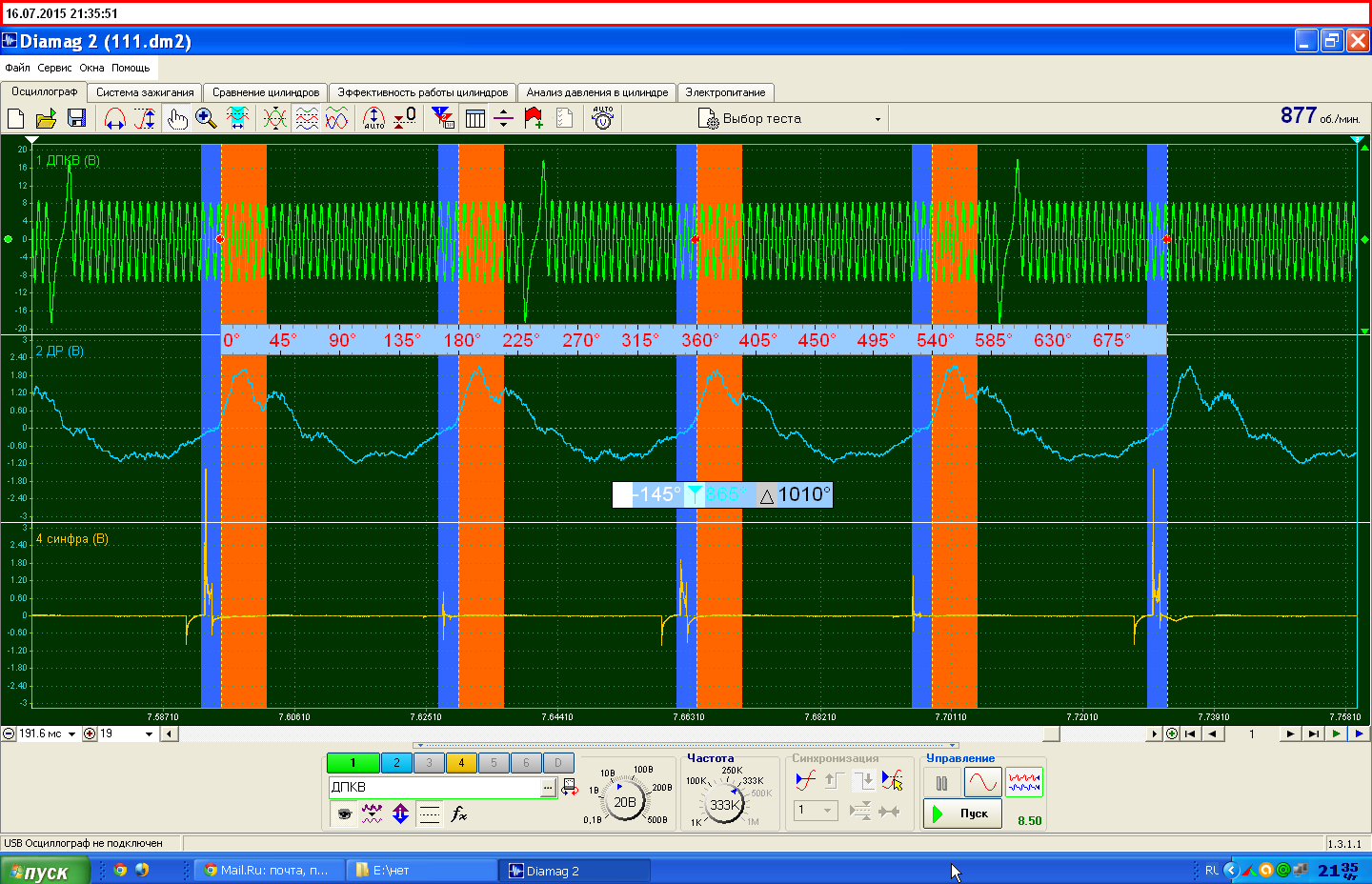Click the fx function icon
The image size is (1372, 884).
tap(458, 814)
